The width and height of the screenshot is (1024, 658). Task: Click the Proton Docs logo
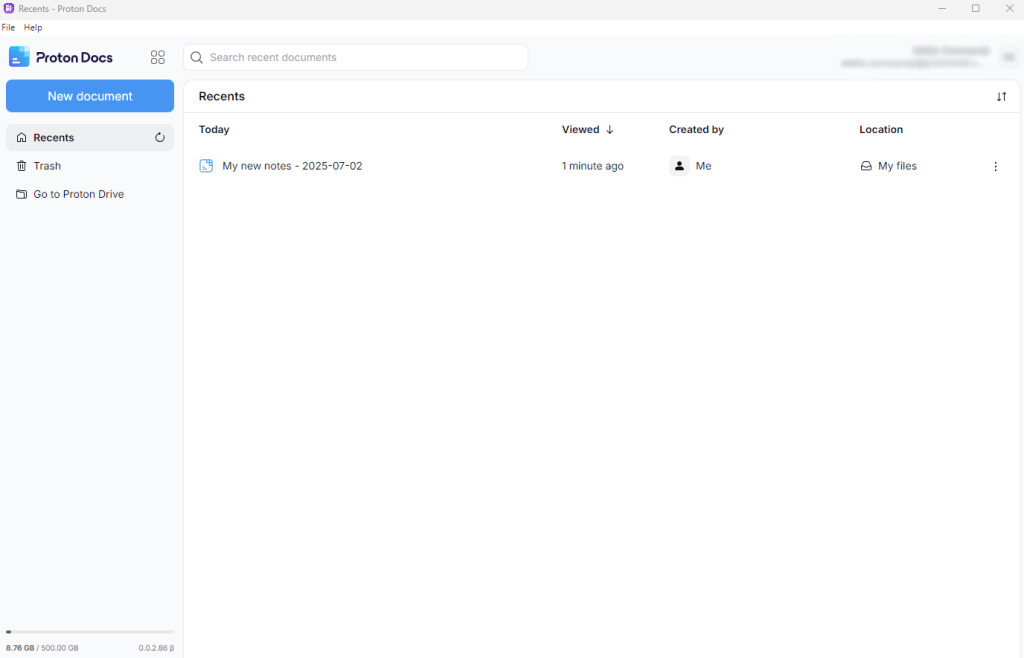[61, 57]
